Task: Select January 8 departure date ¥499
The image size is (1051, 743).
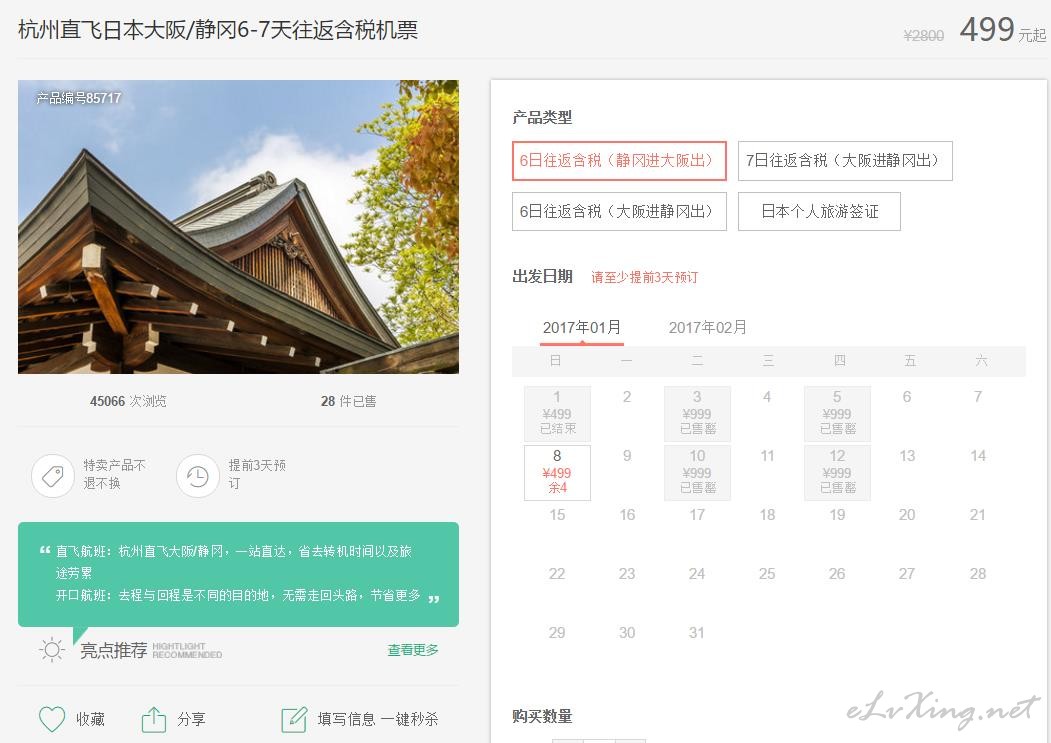Action: click(557, 472)
